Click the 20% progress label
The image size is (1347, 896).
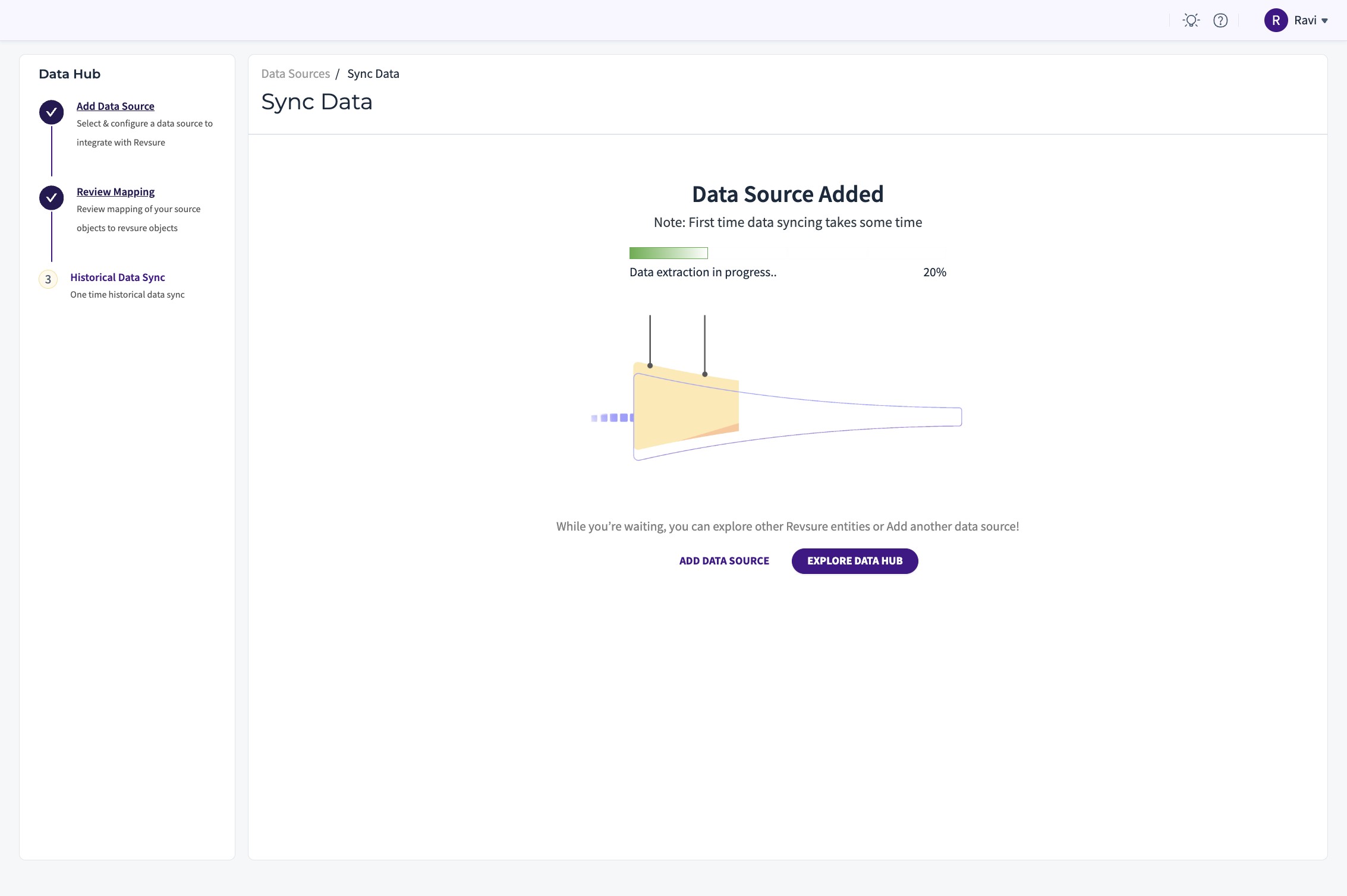934,272
